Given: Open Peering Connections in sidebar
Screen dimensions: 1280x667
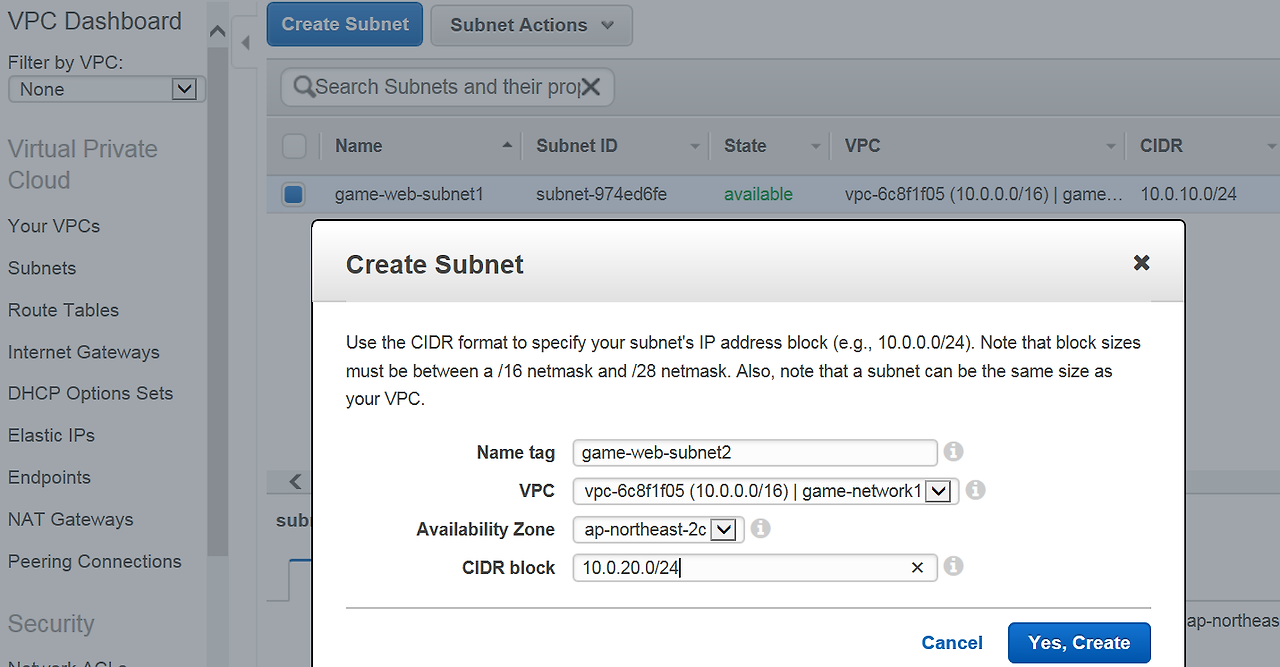Looking at the screenshot, I should (95, 561).
